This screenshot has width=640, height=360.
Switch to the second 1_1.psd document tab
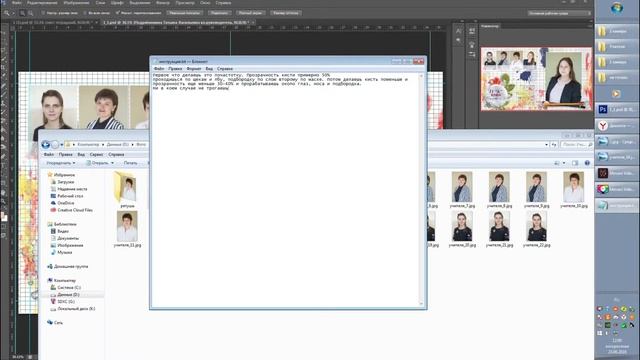[x=178, y=22]
